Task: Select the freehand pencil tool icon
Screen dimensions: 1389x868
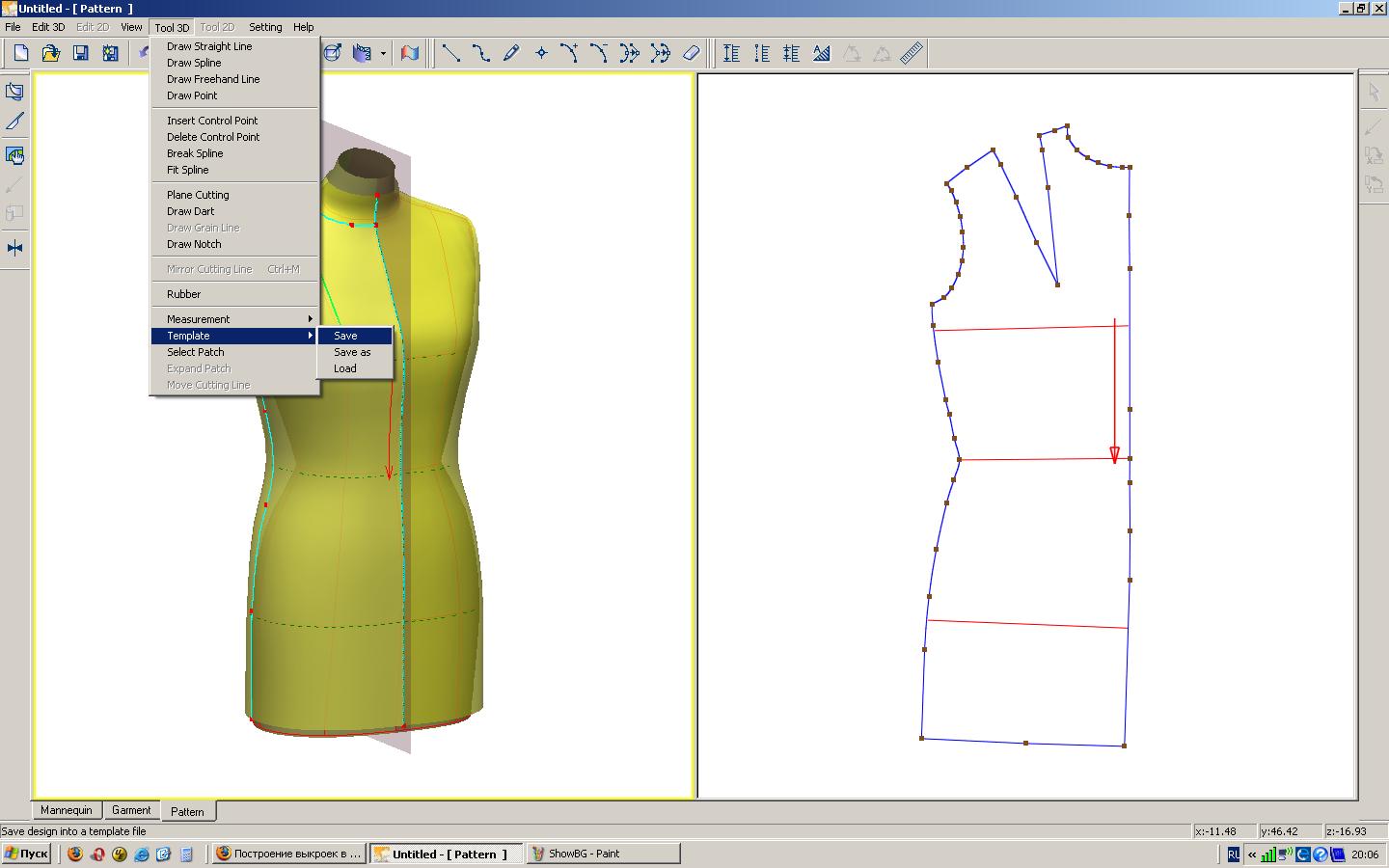Action: [x=511, y=53]
